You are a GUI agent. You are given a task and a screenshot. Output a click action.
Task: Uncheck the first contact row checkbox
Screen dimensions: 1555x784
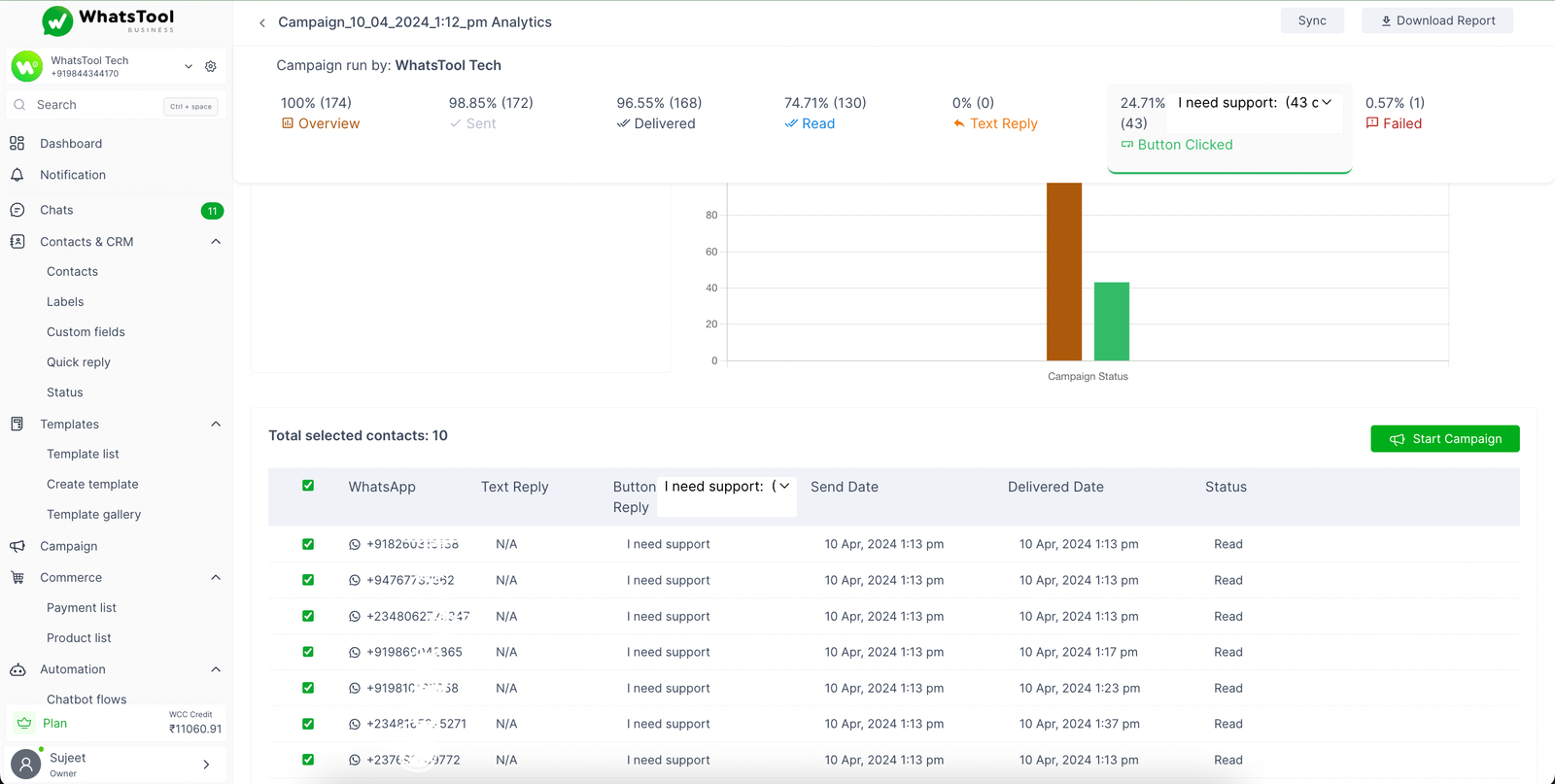(x=308, y=544)
